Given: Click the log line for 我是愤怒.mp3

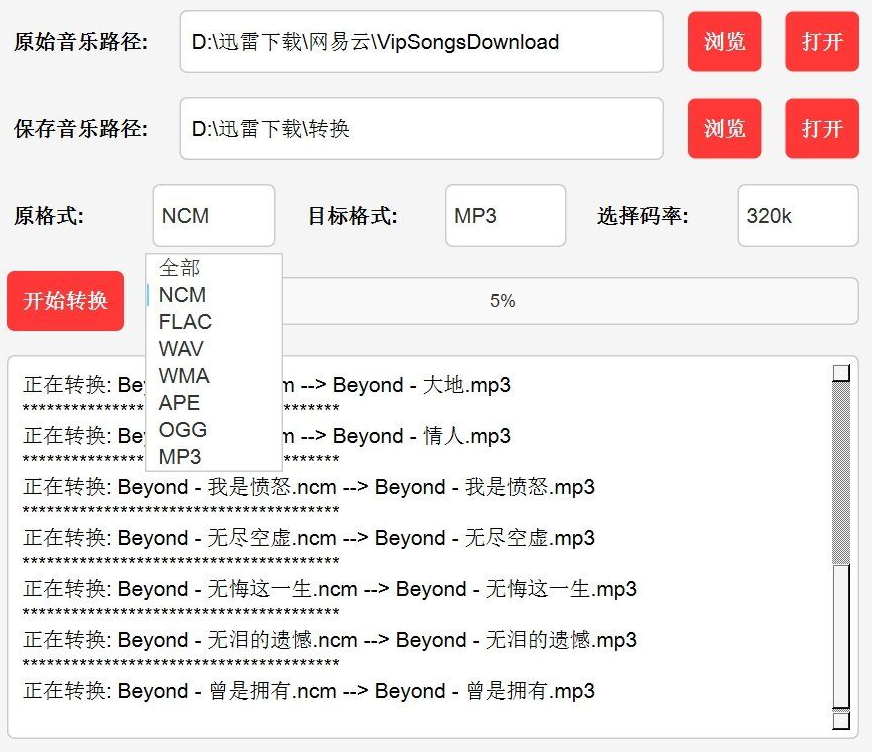Looking at the screenshot, I should pyautogui.click(x=309, y=487).
